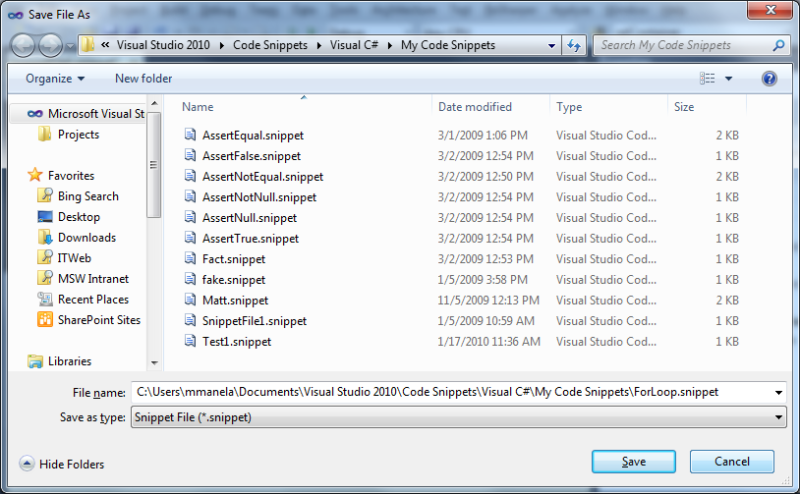Sort by Type column header
800x494 pixels.
(569, 107)
